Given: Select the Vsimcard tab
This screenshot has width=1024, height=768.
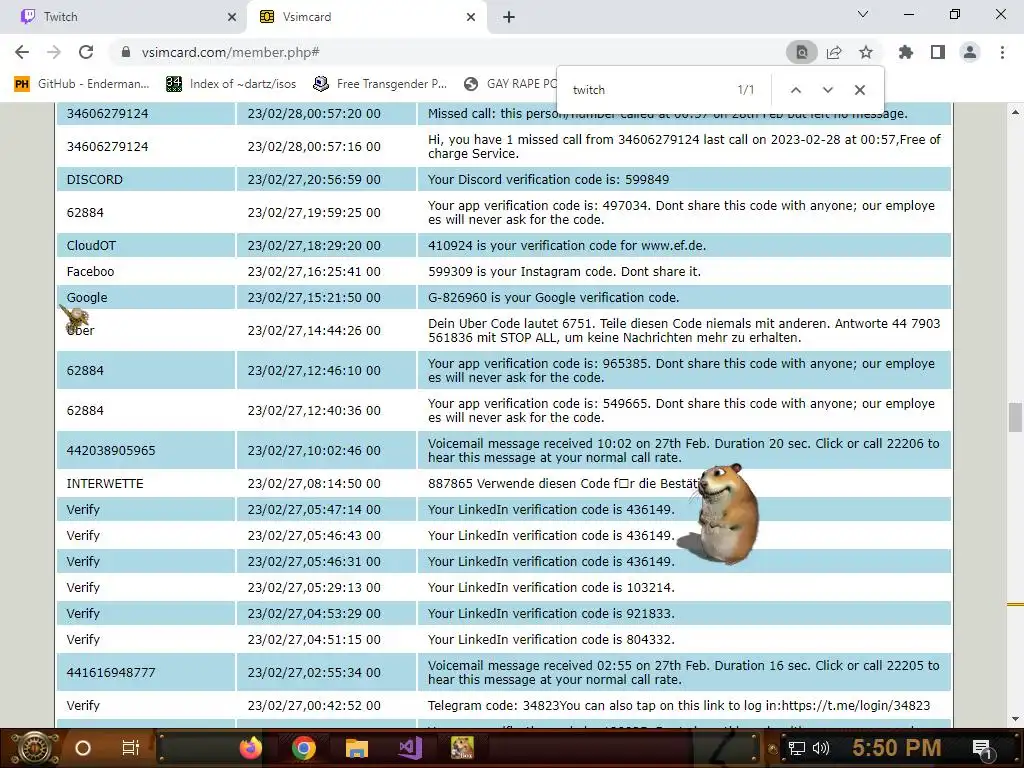Looking at the screenshot, I should 366,17.
